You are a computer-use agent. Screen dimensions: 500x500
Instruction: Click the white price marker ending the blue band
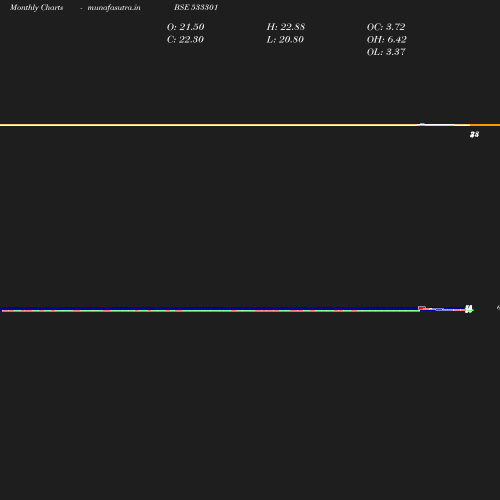(469, 309)
